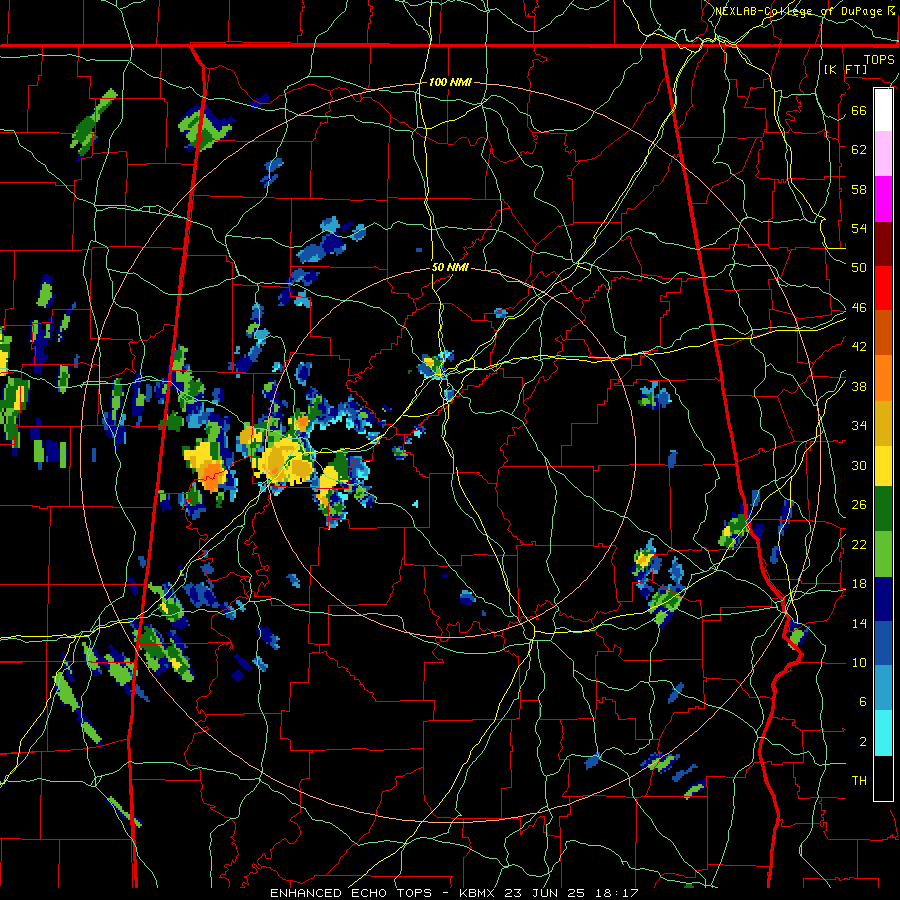Click the bright yellow legend swatch
900x900 pixels.
pos(883,465)
